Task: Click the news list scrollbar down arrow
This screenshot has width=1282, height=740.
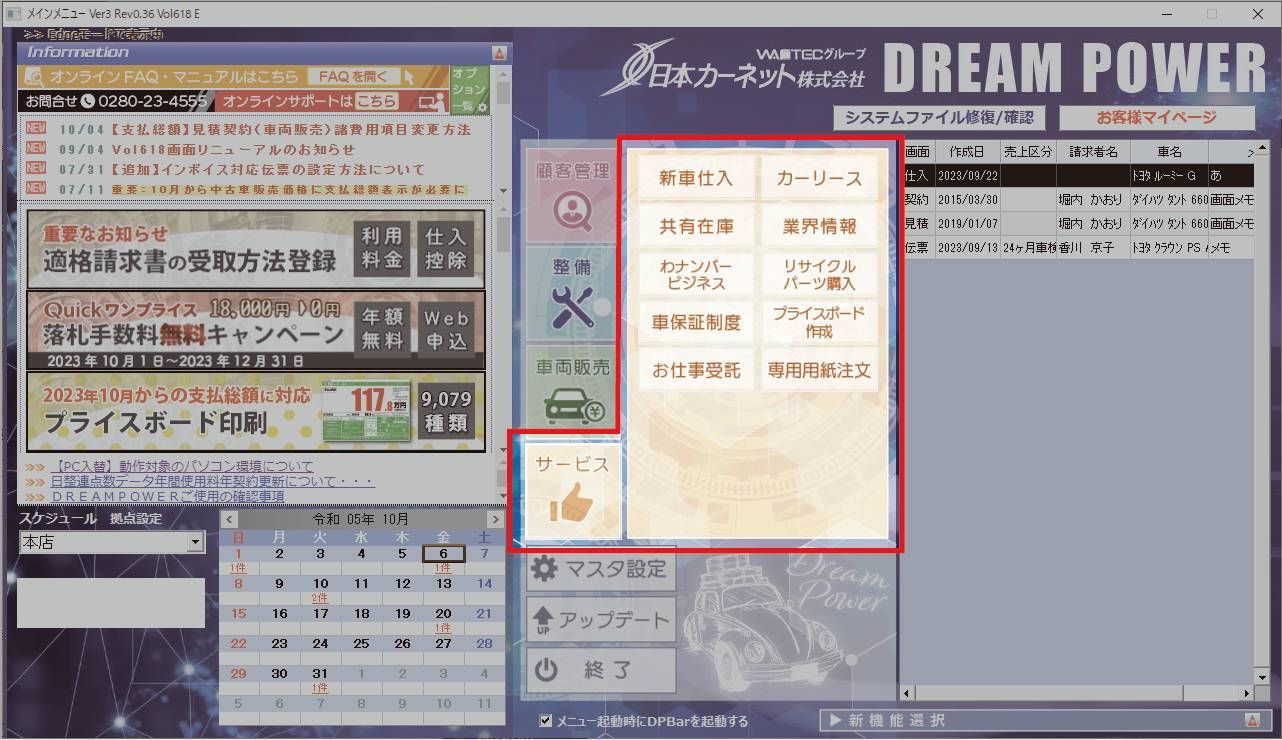Action: 504,190
